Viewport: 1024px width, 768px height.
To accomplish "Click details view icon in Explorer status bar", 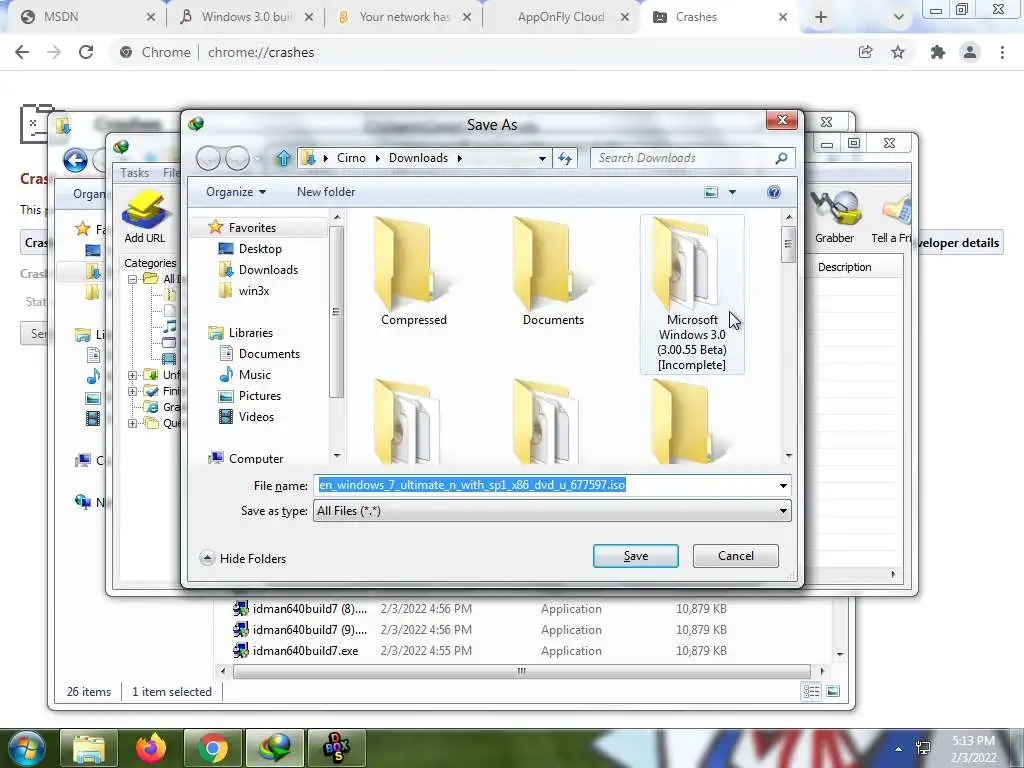I will 812,692.
